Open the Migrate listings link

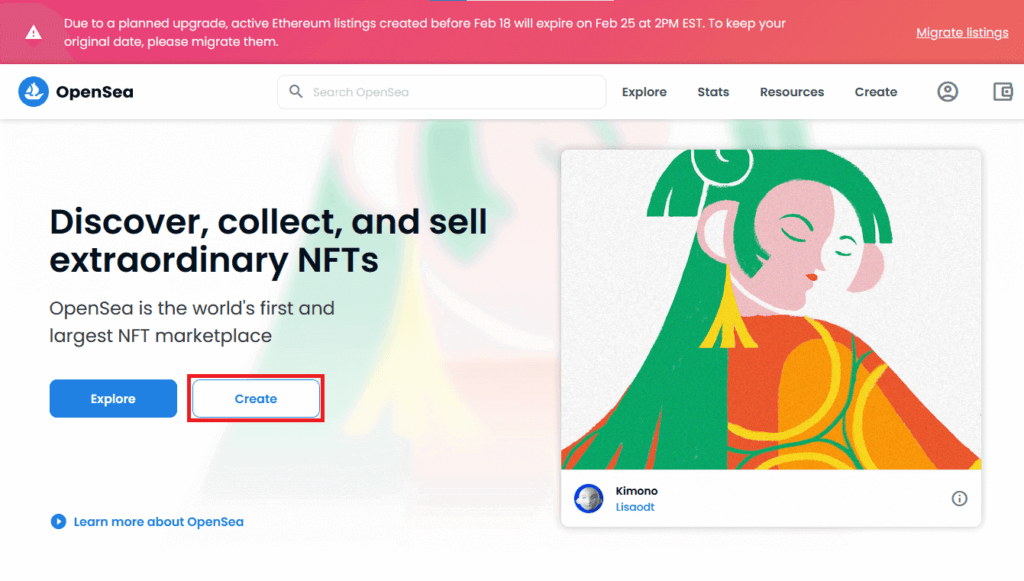pyautogui.click(x=962, y=33)
